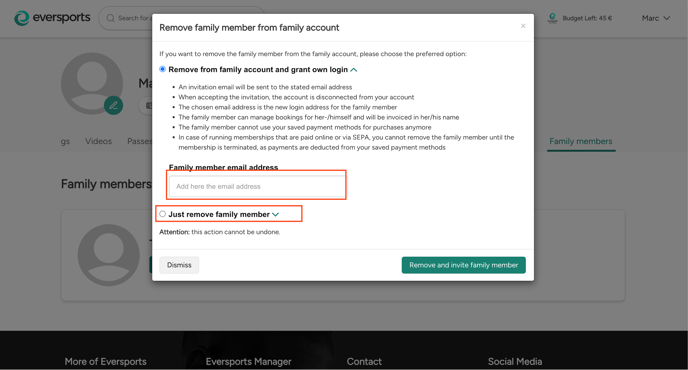Screen dimensions: 688x370
Task: Click the Dismiss button
Action: pos(179,265)
